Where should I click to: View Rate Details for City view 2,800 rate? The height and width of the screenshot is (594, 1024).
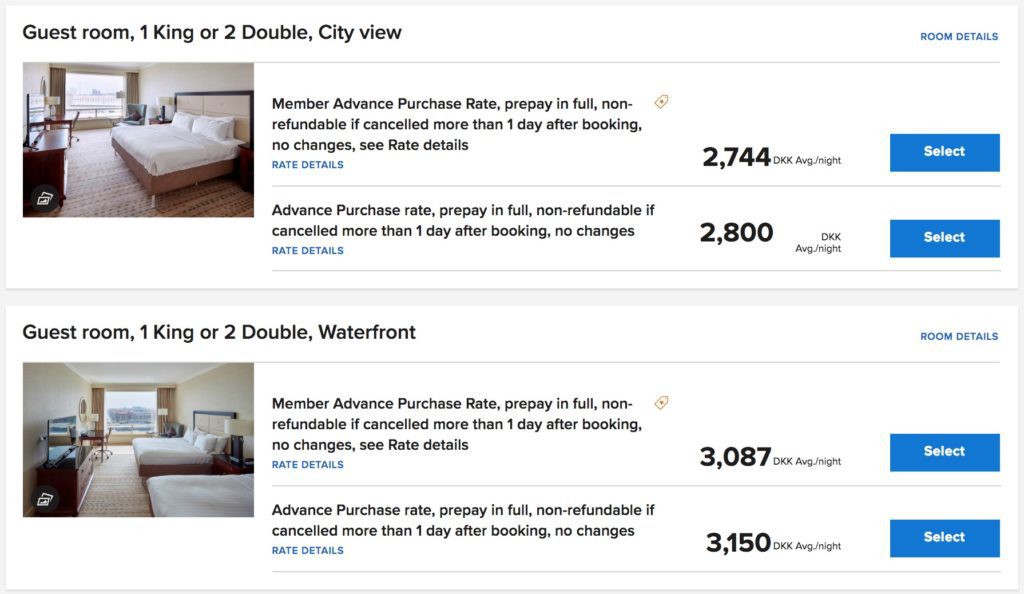pyautogui.click(x=307, y=251)
